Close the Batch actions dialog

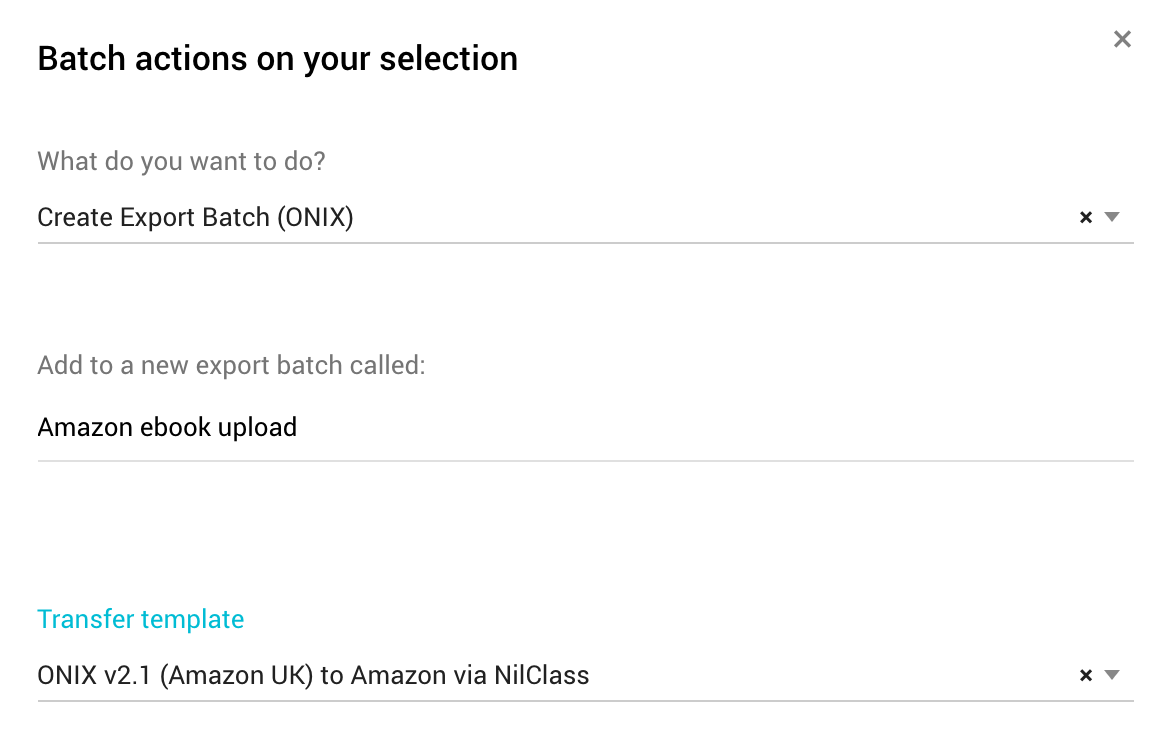pyautogui.click(x=1122, y=39)
